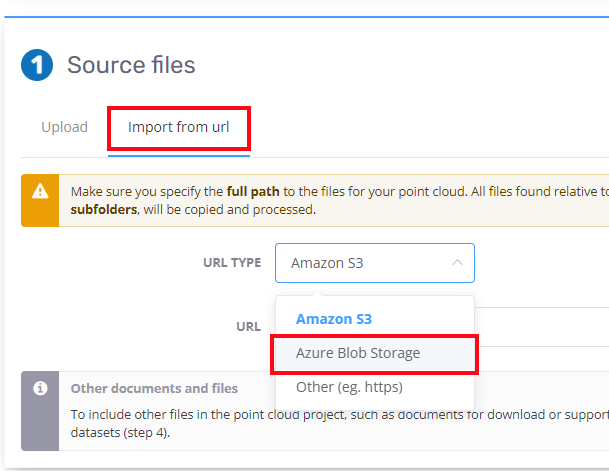Select Azure Blob Storage option
Image resolution: width=609 pixels, height=471 pixels.
(x=375, y=353)
